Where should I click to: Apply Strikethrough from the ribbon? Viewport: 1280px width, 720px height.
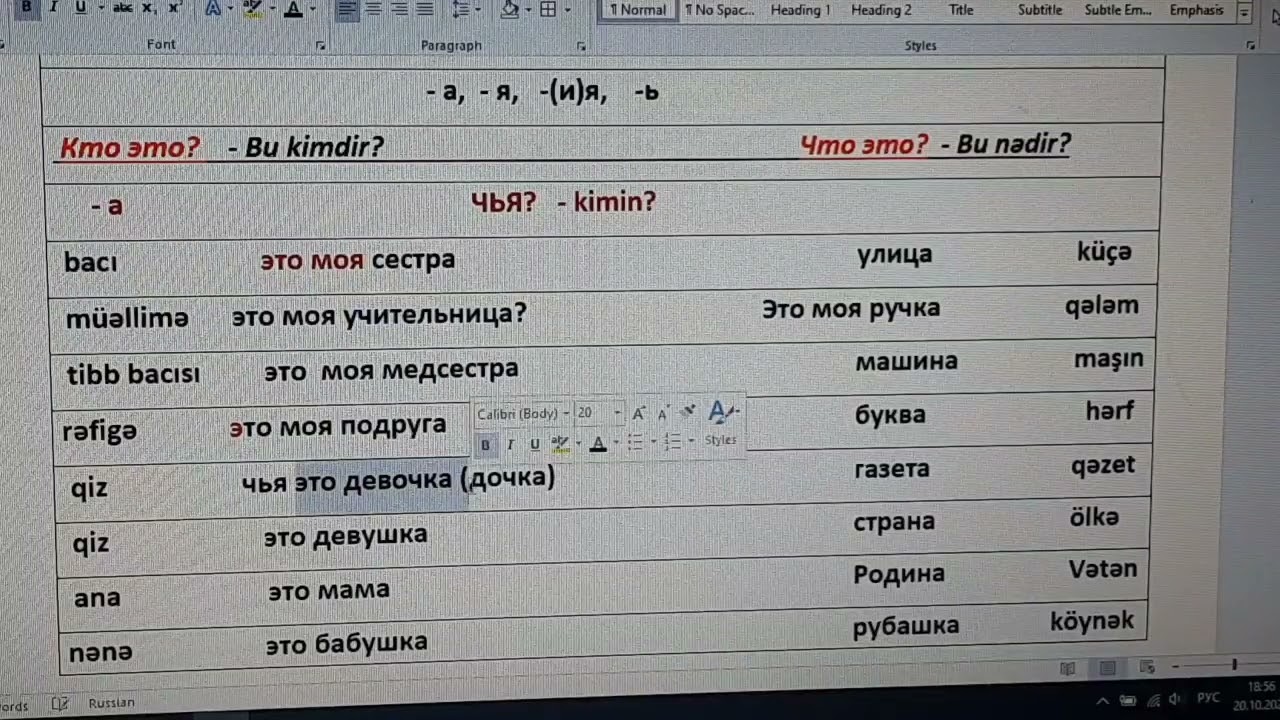(x=123, y=8)
